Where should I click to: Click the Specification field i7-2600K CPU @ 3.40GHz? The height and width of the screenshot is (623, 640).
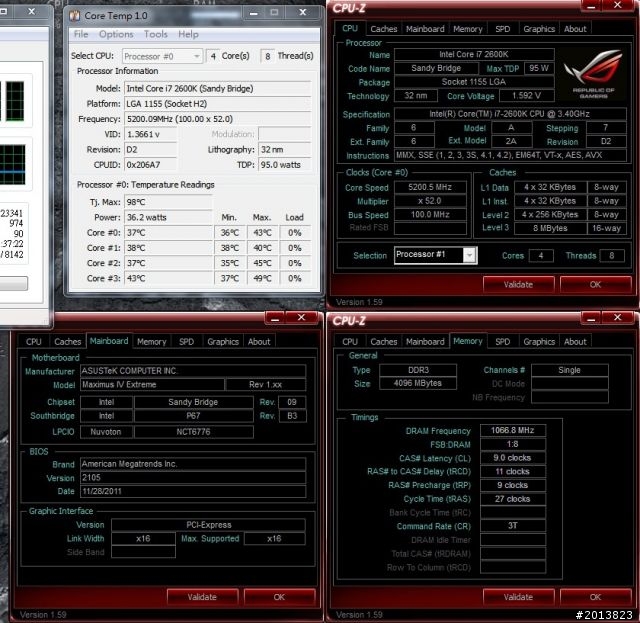(x=510, y=114)
